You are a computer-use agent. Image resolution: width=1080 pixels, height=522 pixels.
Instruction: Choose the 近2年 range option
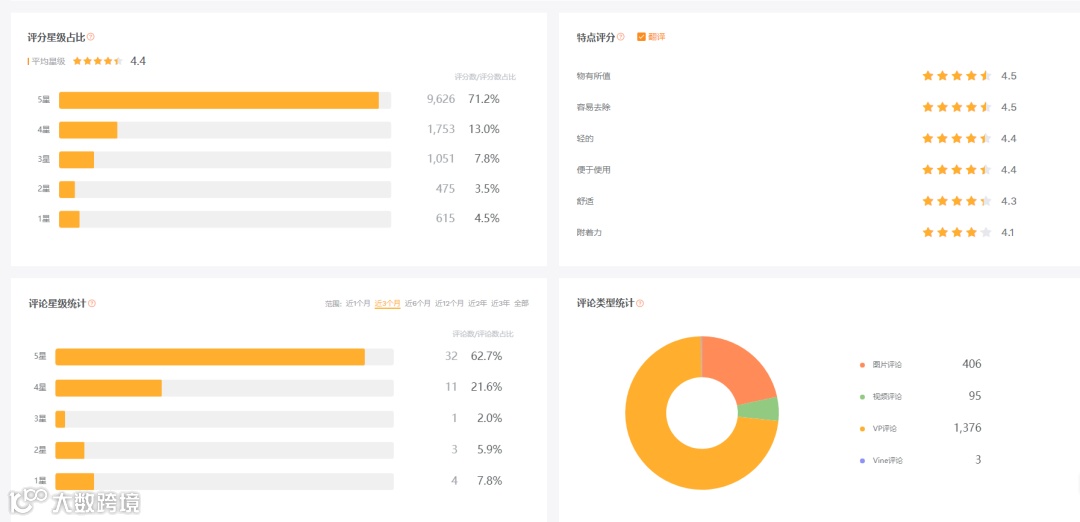coord(477,303)
